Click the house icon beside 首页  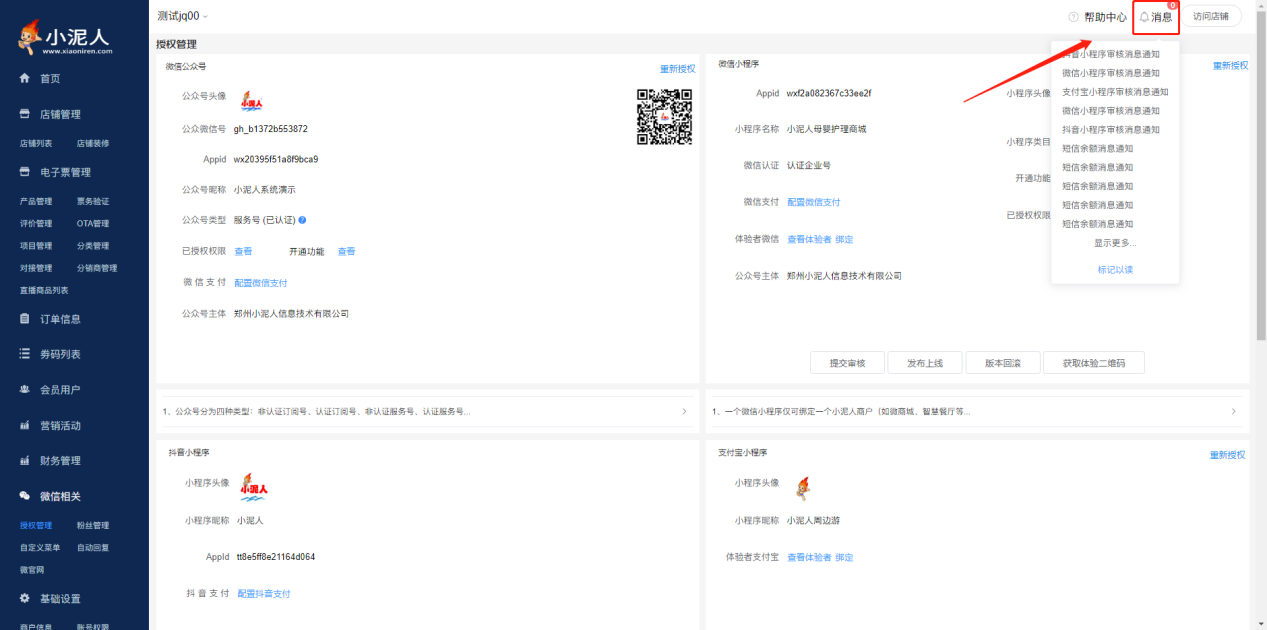(x=25, y=78)
